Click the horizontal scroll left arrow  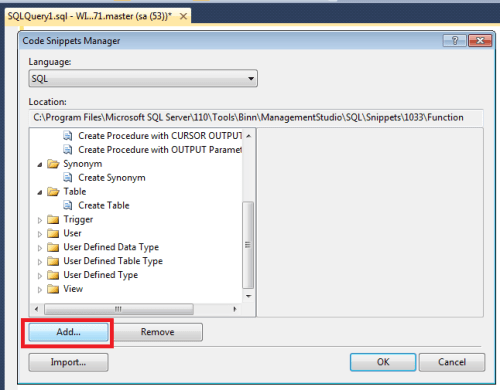pos(36,309)
